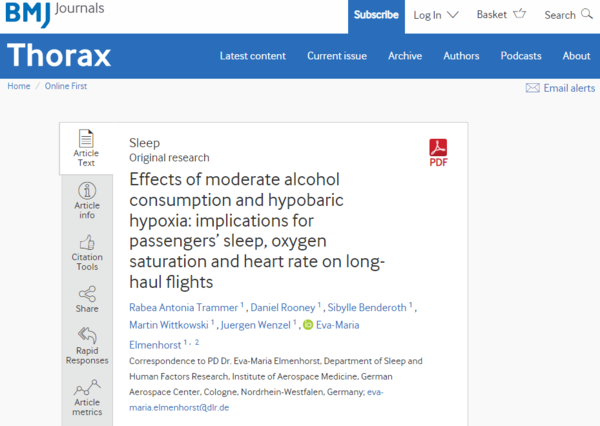Open Eva-Maria Elmenhorst ORCID icon
Viewport: 600px width, 426px height.
pos(309,325)
